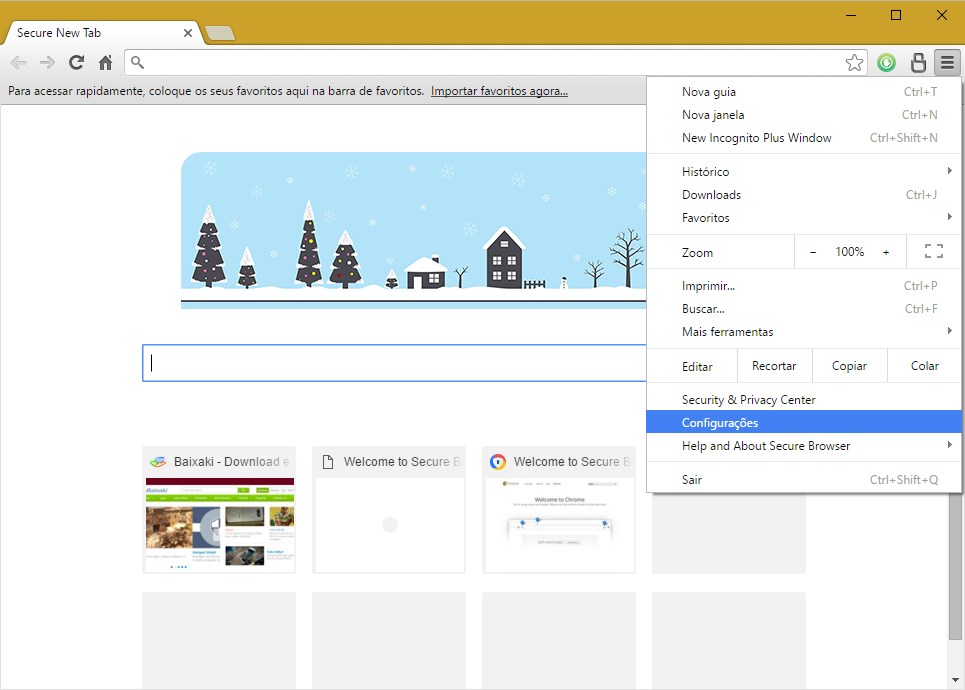Toggle the hamburger main menu button

pyautogui.click(x=947, y=62)
